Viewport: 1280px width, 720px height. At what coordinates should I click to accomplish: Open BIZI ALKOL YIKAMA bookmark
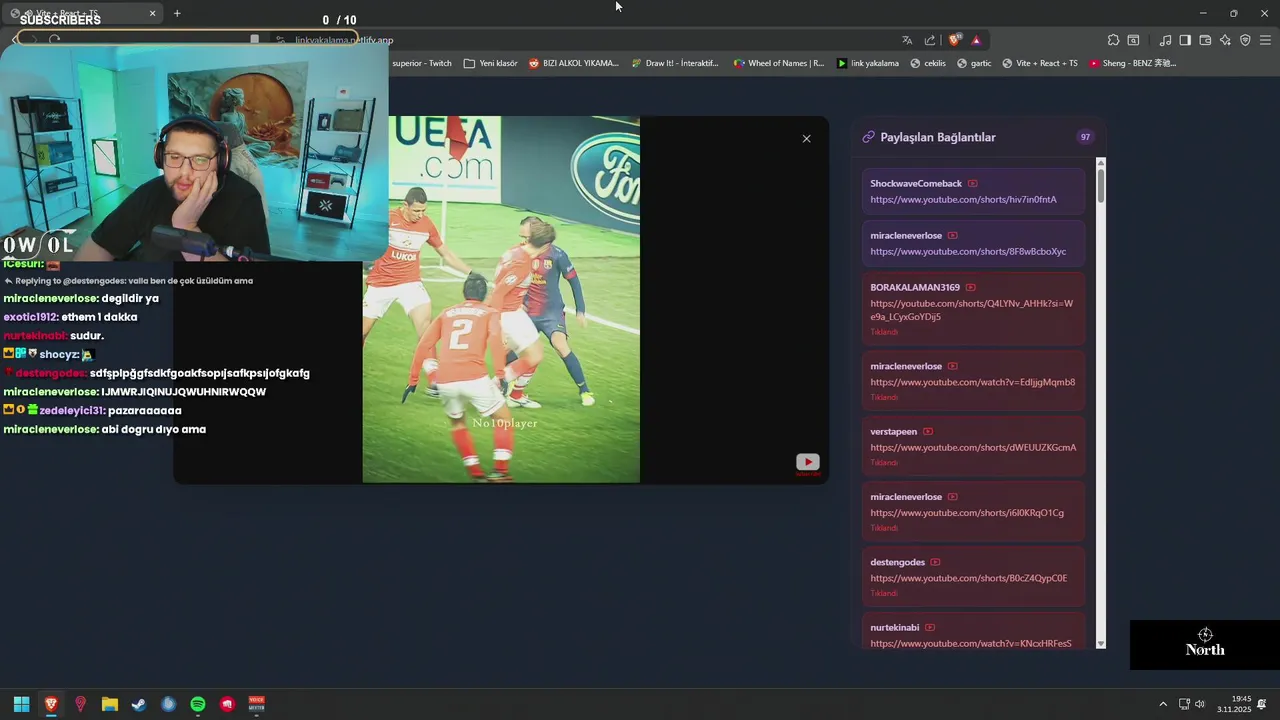pos(574,63)
